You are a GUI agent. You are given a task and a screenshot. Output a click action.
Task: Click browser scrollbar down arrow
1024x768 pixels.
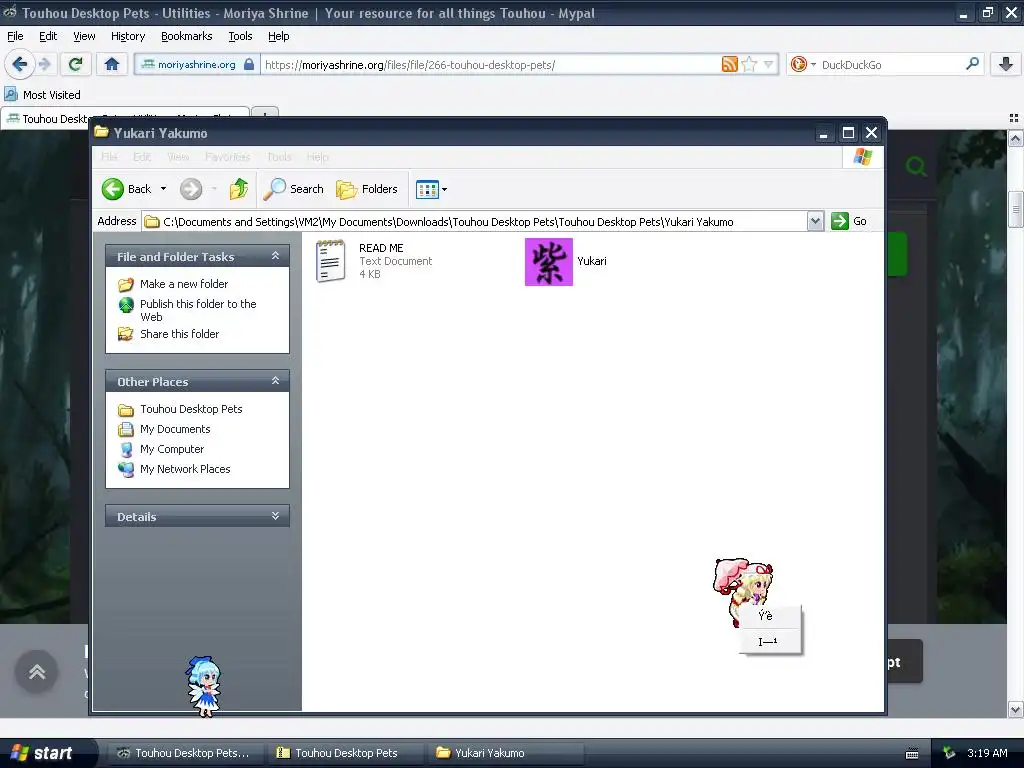(1016, 709)
